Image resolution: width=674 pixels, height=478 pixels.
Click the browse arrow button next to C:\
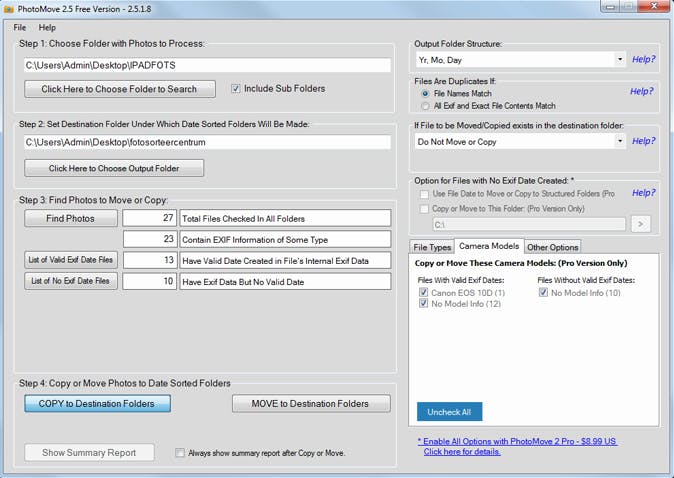click(x=640, y=224)
